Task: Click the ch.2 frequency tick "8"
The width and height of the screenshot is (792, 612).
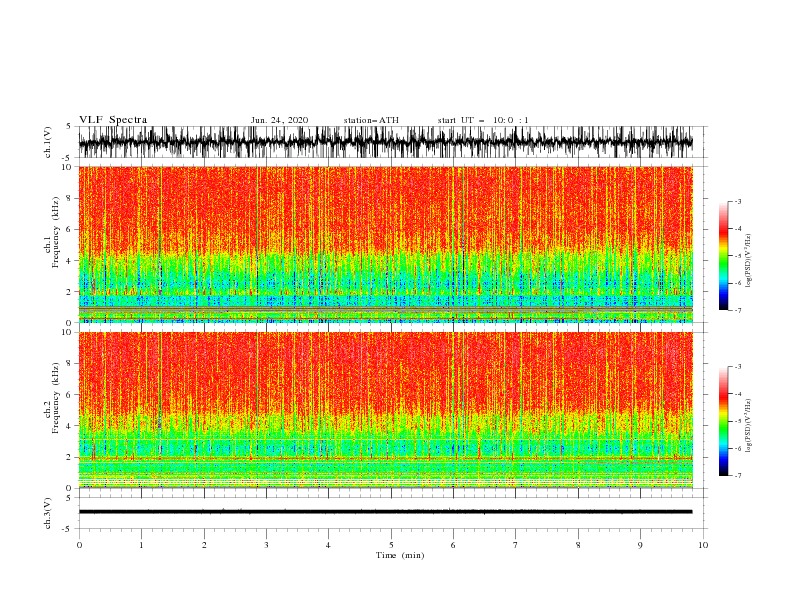Action: pos(70,364)
